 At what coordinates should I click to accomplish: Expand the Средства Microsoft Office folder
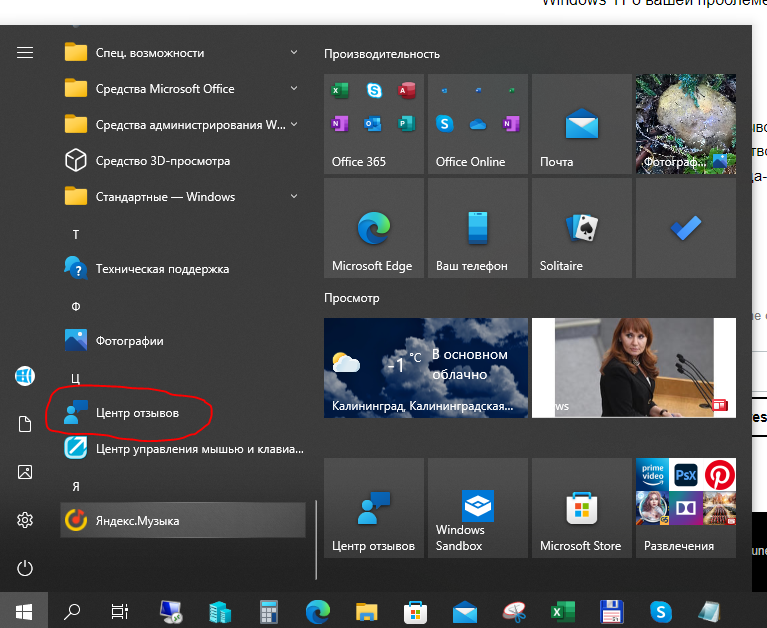tap(183, 89)
